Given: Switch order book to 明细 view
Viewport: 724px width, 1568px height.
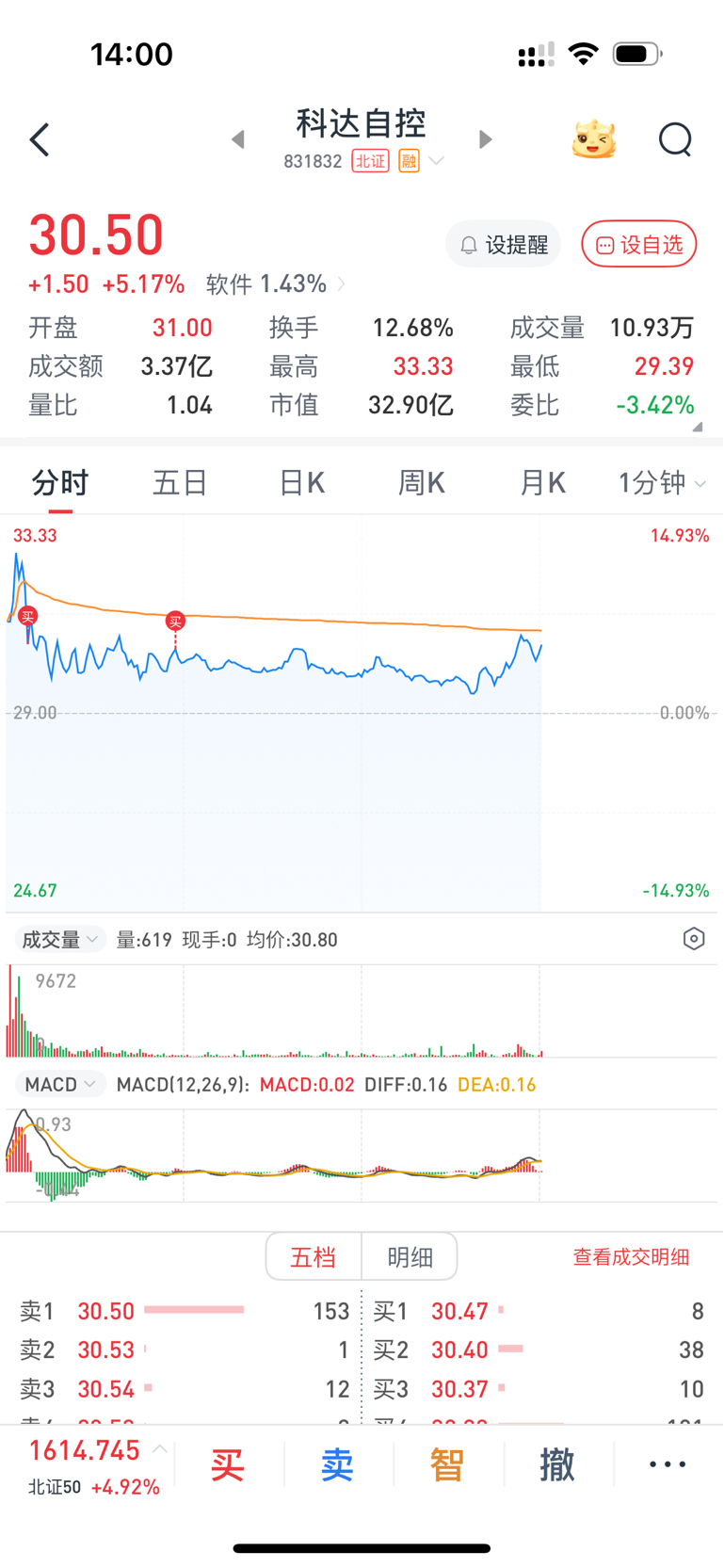Looking at the screenshot, I should coord(410,1256).
